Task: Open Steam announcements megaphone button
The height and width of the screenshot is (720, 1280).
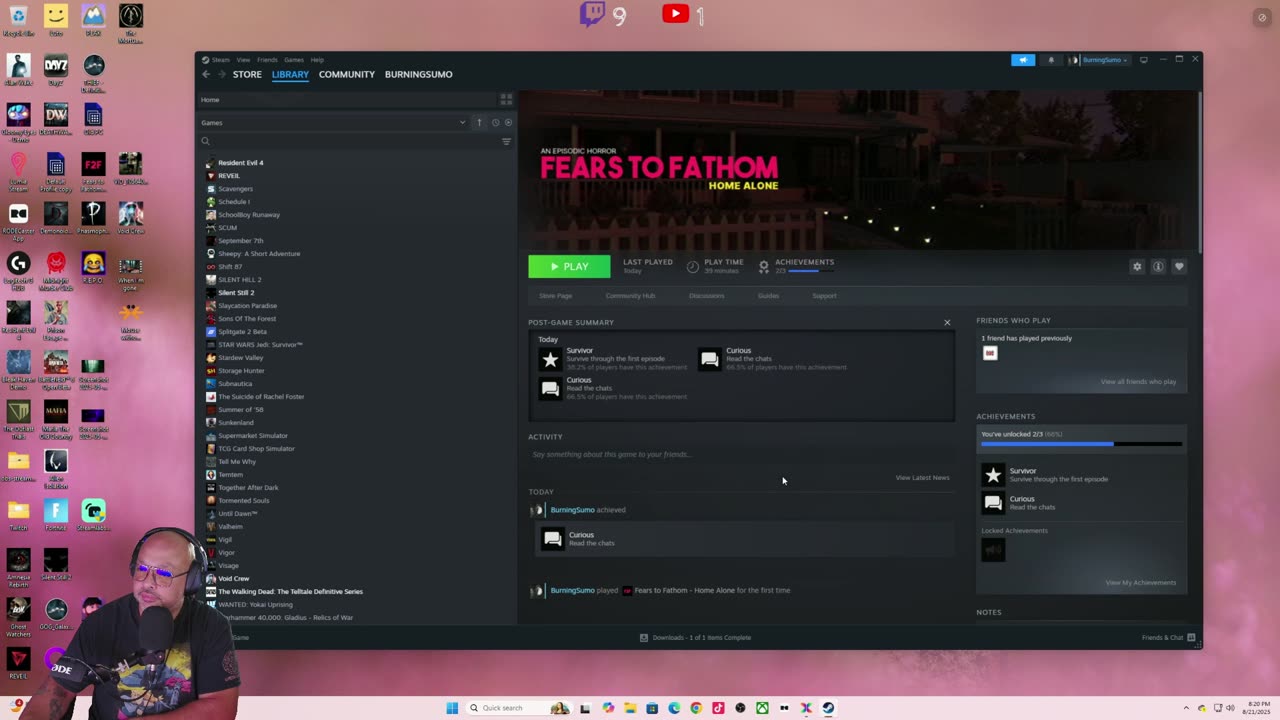Action: (x=1023, y=60)
